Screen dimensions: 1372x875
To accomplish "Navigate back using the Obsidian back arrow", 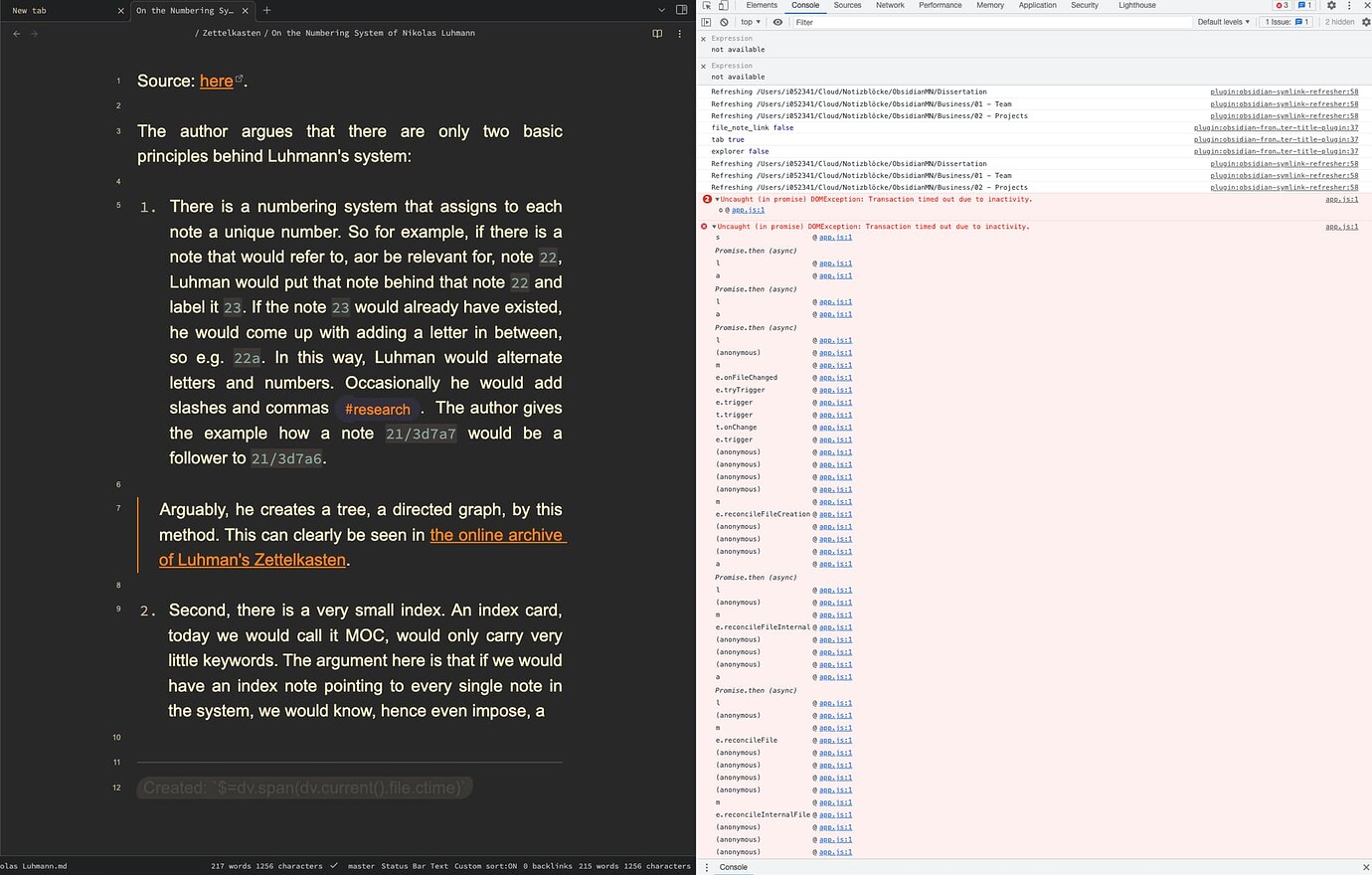I will click(16, 33).
